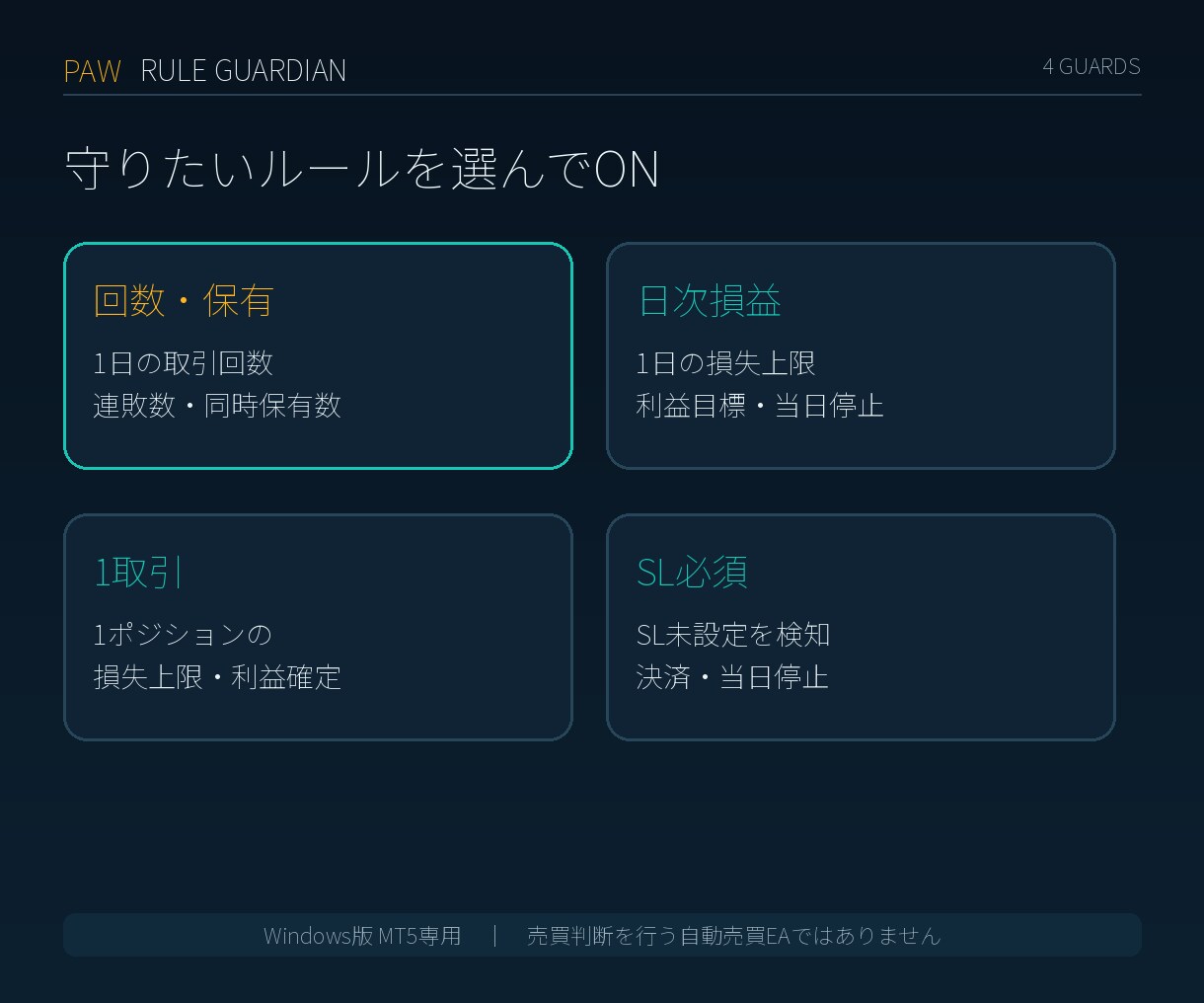This screenshot has width=1204, height=1003.
Task: Click the 回数・保有 card title
Action: point(184,300)
